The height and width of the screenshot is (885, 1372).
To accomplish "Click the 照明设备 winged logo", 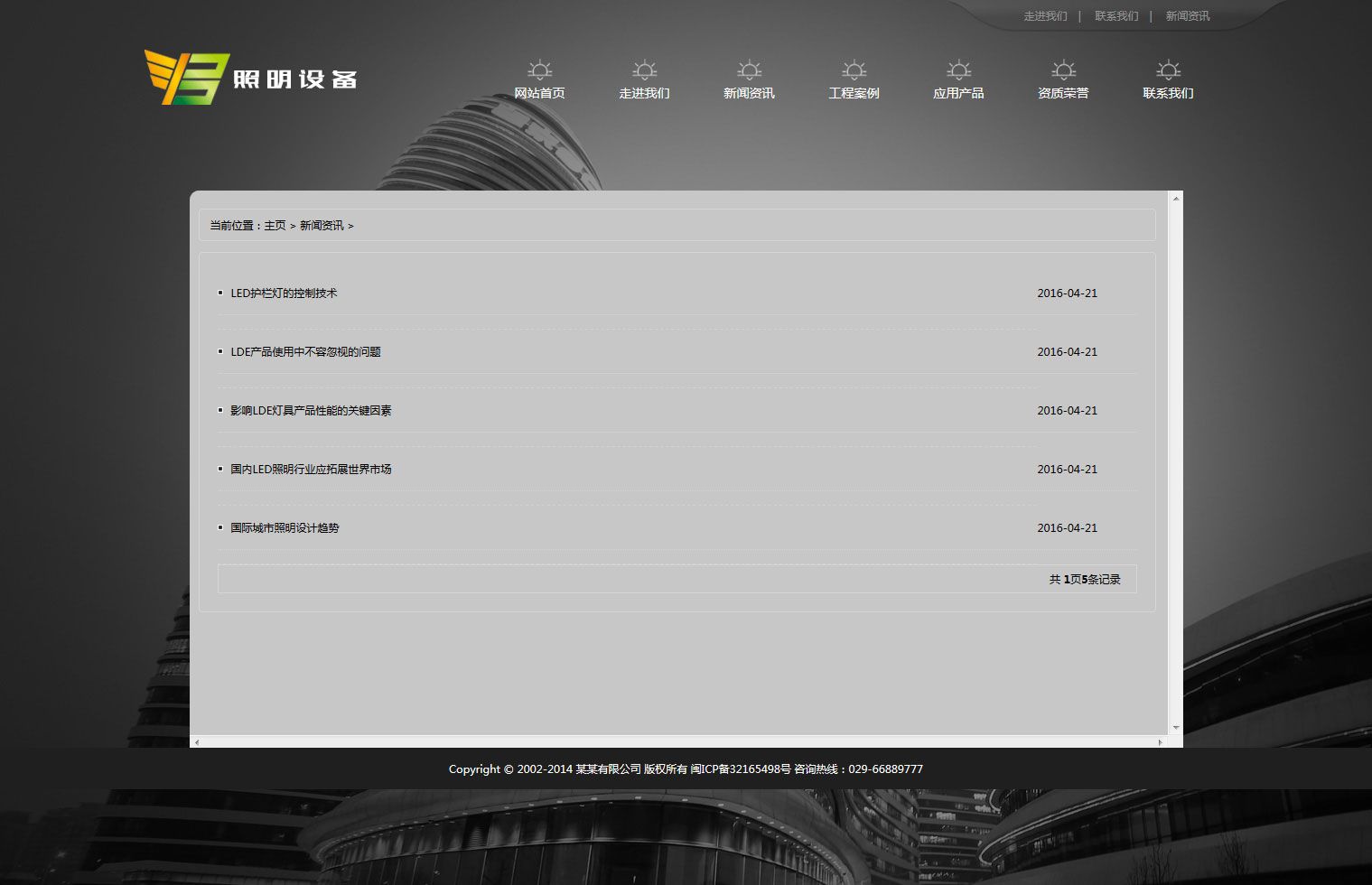I will pyautogui.click(x=251, y=78).
